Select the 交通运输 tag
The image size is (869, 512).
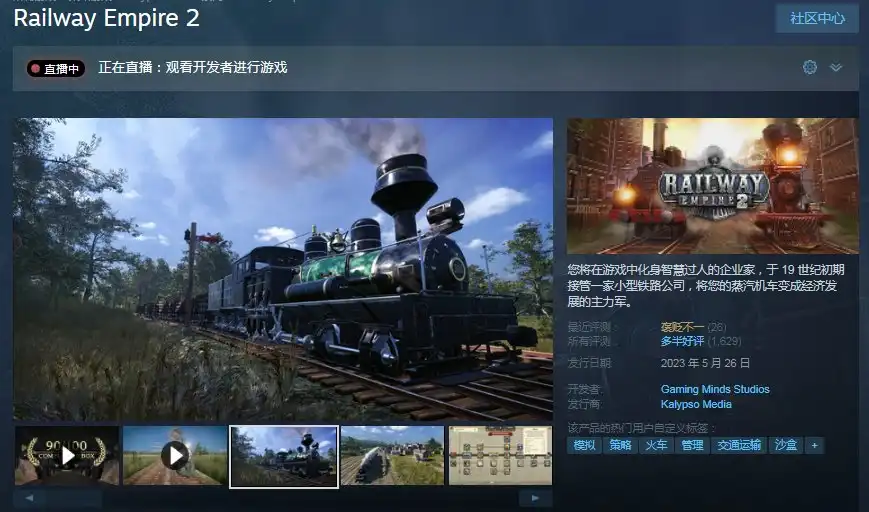click(x=739, y=445)
